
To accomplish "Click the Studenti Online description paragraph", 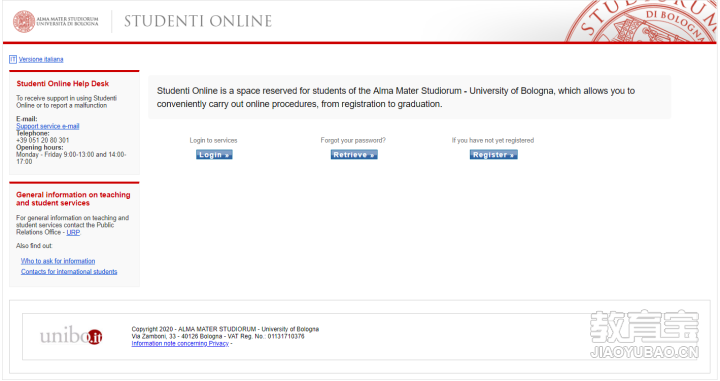I will click(x=396, y=97).
